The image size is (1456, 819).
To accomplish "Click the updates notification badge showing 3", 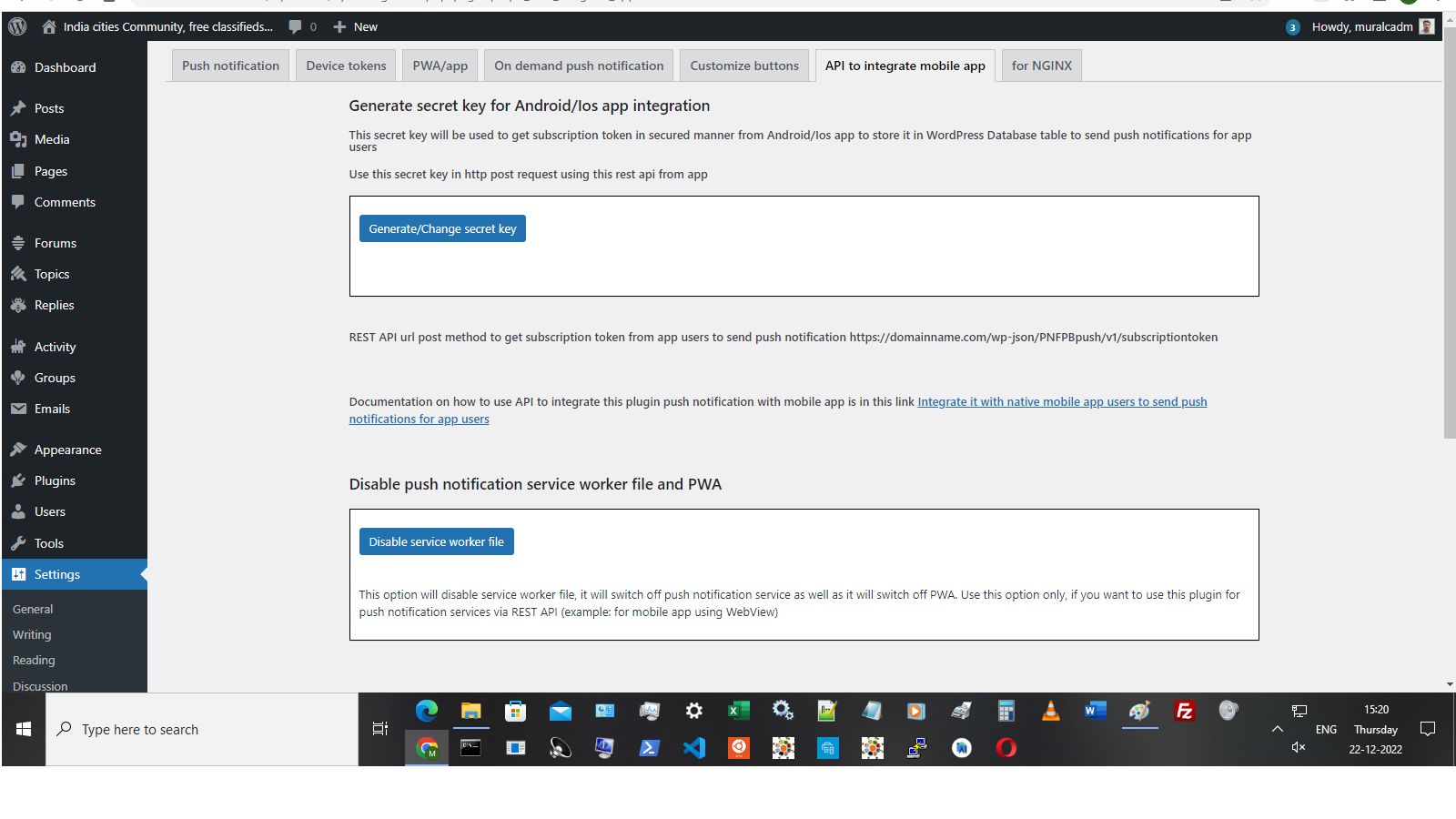I will (1292, 27).
